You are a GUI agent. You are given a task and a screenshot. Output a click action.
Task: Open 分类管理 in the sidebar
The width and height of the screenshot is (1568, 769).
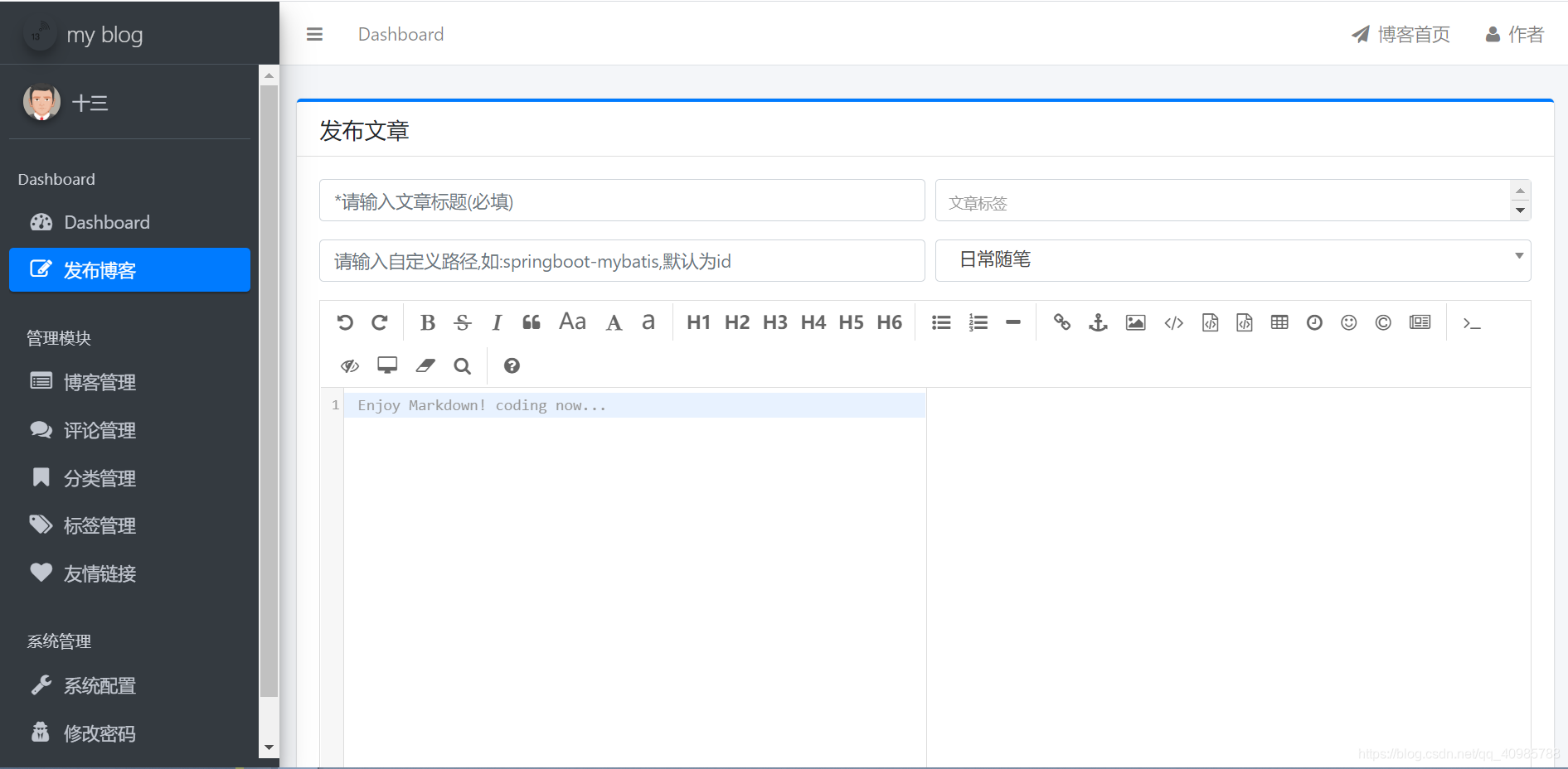pos(129,478)
